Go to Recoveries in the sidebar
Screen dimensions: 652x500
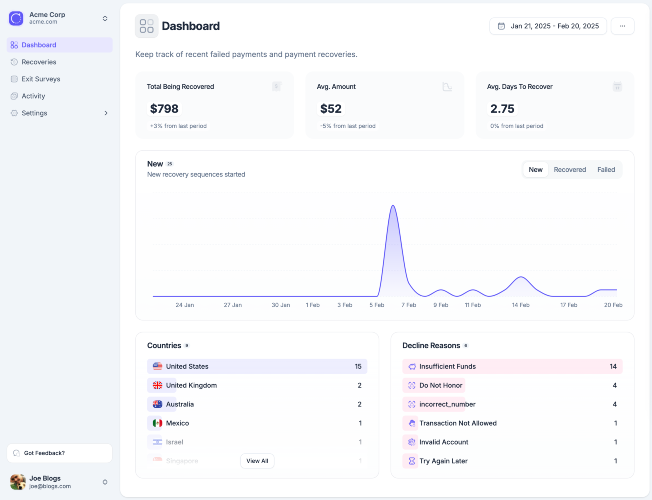click(x=39, y=62)
